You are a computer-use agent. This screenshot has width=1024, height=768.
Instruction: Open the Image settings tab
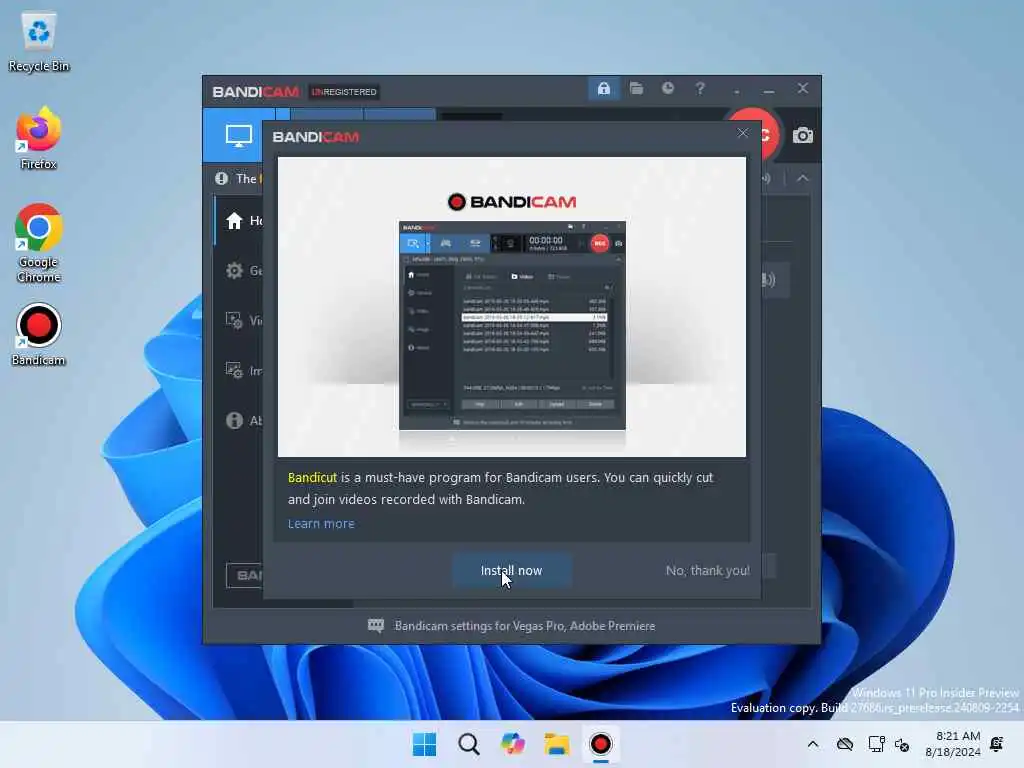click(234, 370)
